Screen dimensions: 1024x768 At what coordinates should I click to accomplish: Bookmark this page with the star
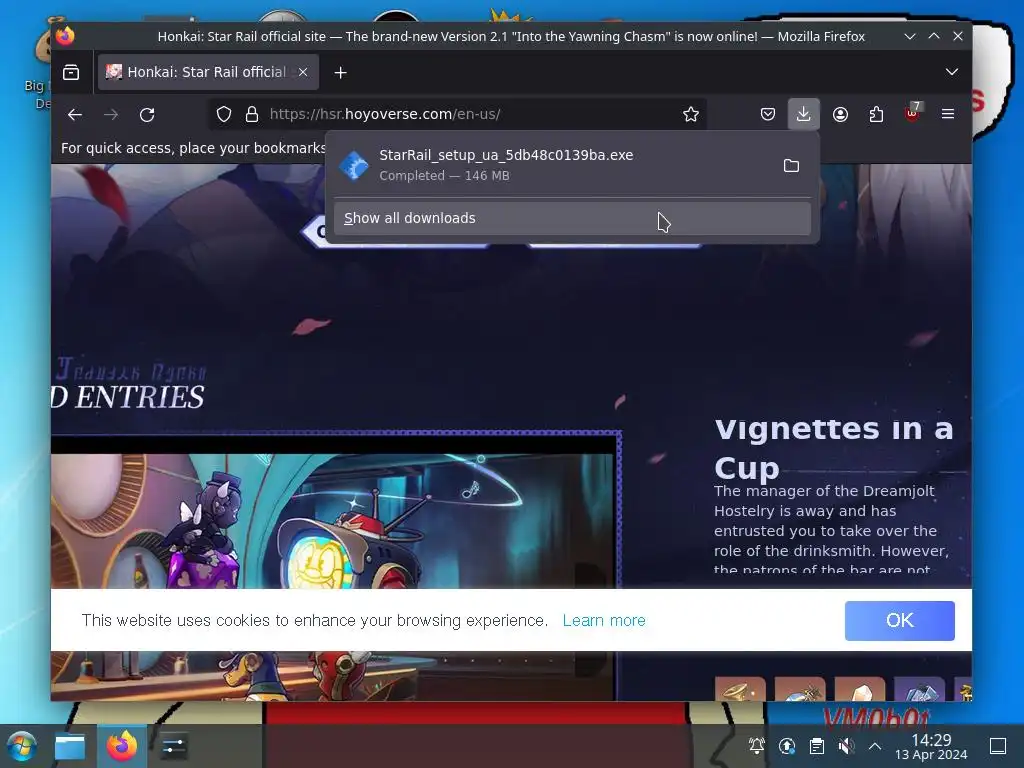(x=690, y=114)
